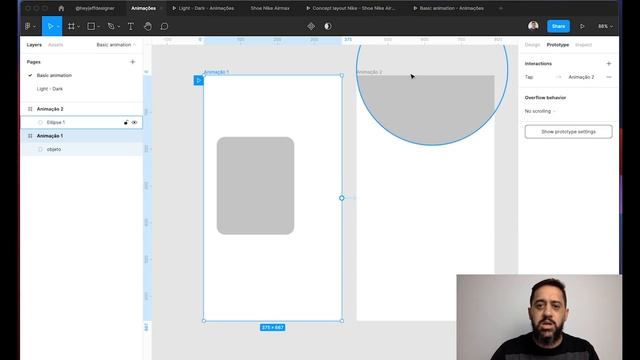Image resolution: width=640 pixels, height=360 pixels.
Task: Open the Pen tool options dropdown arrow
Action: [118, 27]
